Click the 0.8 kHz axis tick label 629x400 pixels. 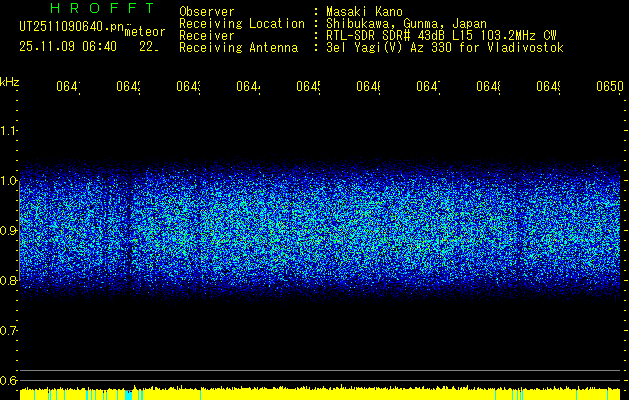(x=8, y=280)
